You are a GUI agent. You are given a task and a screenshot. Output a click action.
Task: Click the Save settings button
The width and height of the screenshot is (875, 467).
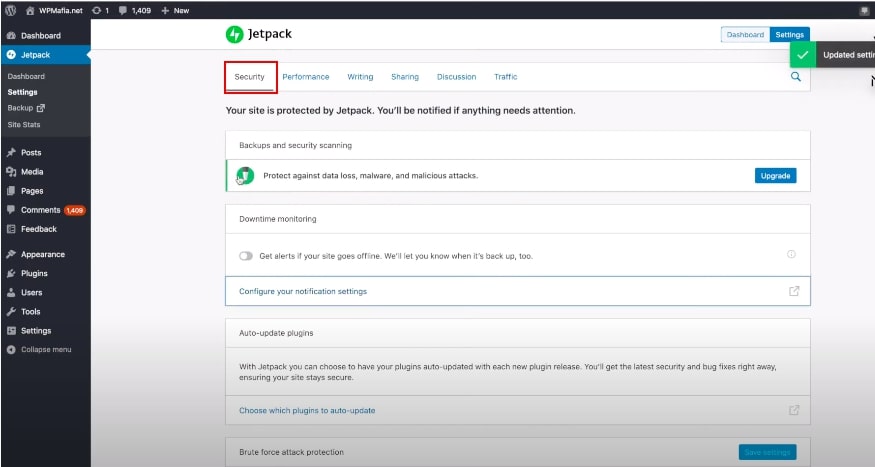767,452
